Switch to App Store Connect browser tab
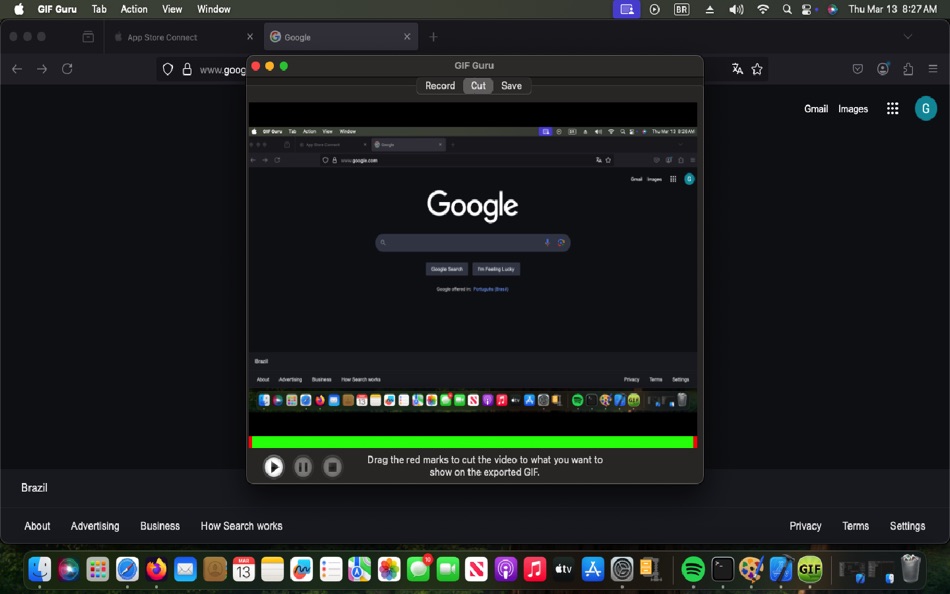This screenshot has height=594, width=950. click(x=182, y=37)
